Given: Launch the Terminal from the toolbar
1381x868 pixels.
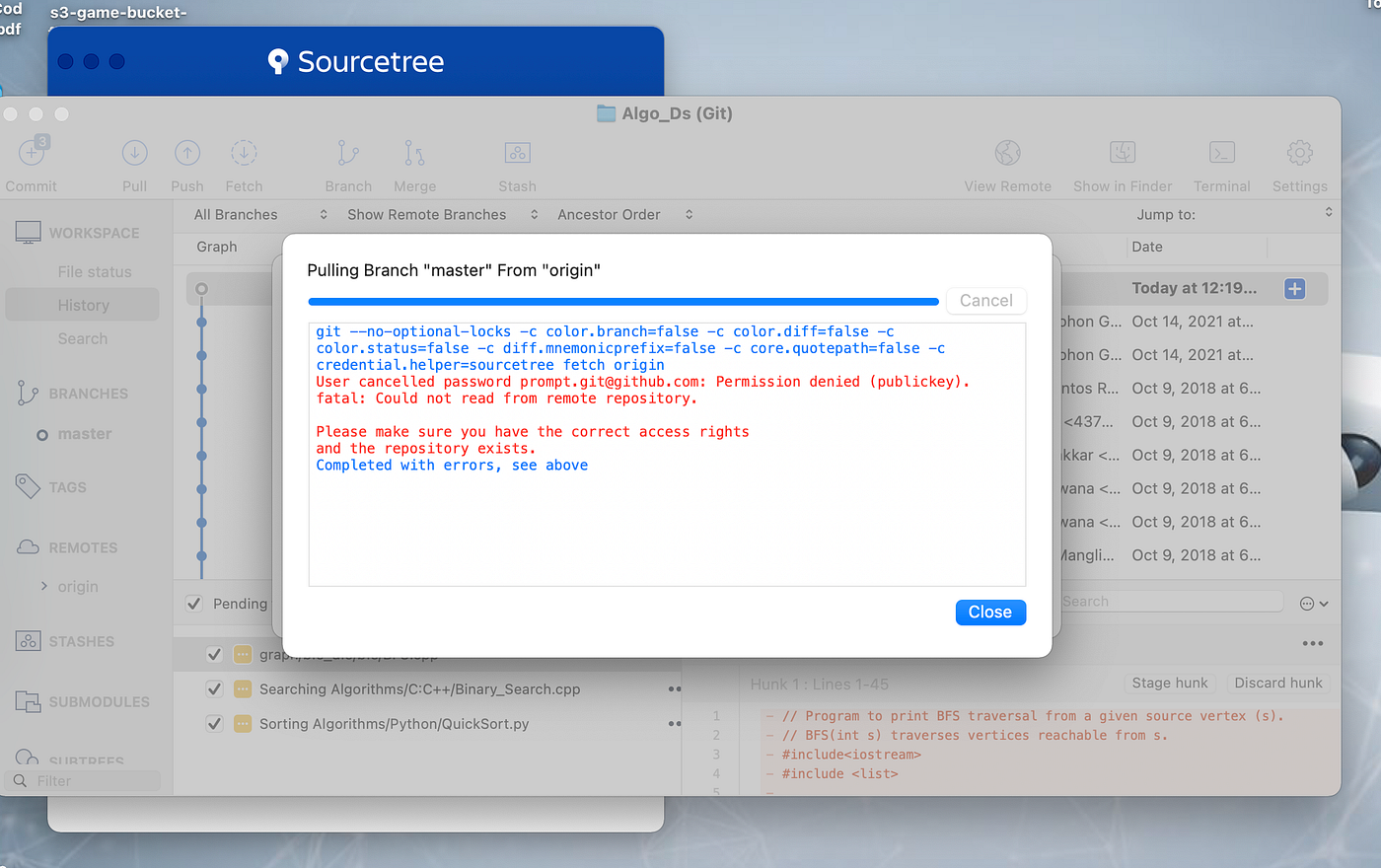Looking at the screenshot, I should (1221, 158).
